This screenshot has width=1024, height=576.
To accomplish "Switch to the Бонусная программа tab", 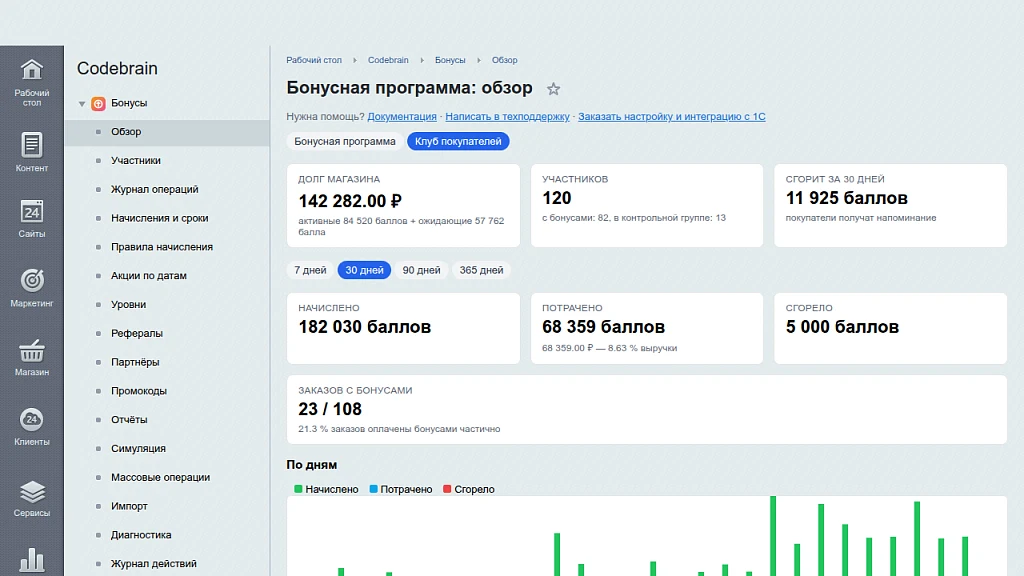I will (344, 141).
